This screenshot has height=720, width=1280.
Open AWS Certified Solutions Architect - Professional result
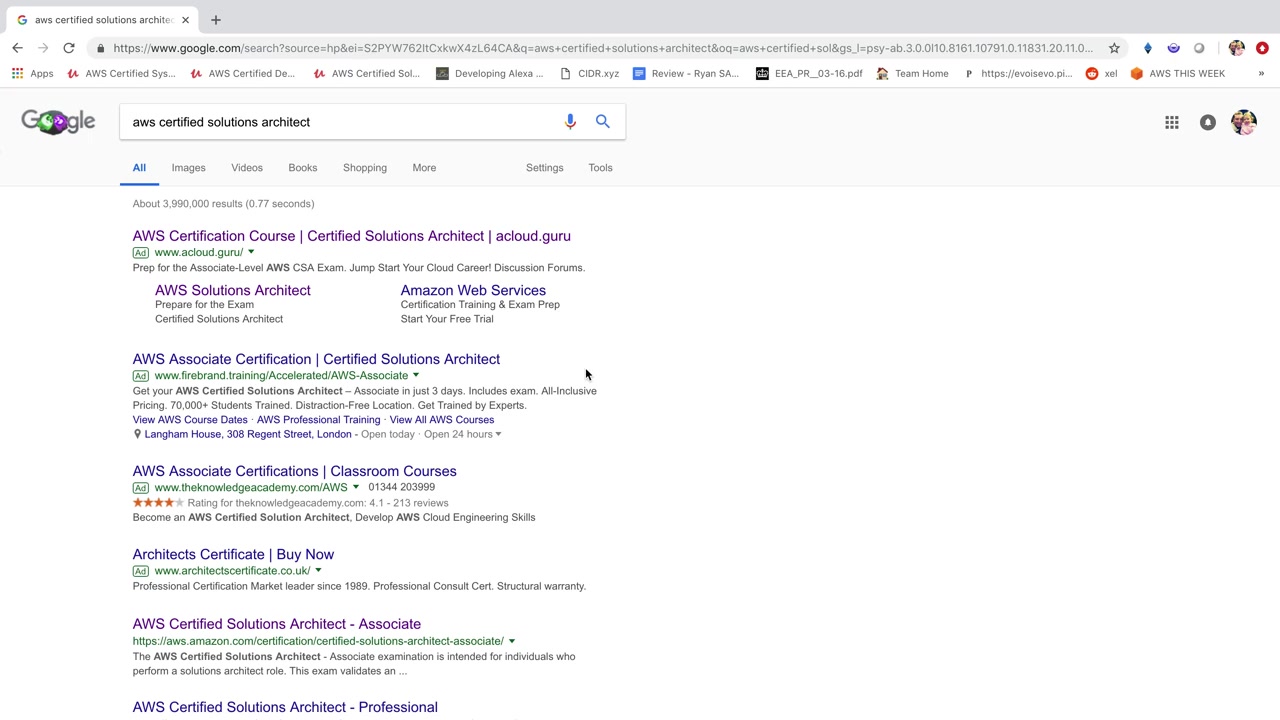285,707
